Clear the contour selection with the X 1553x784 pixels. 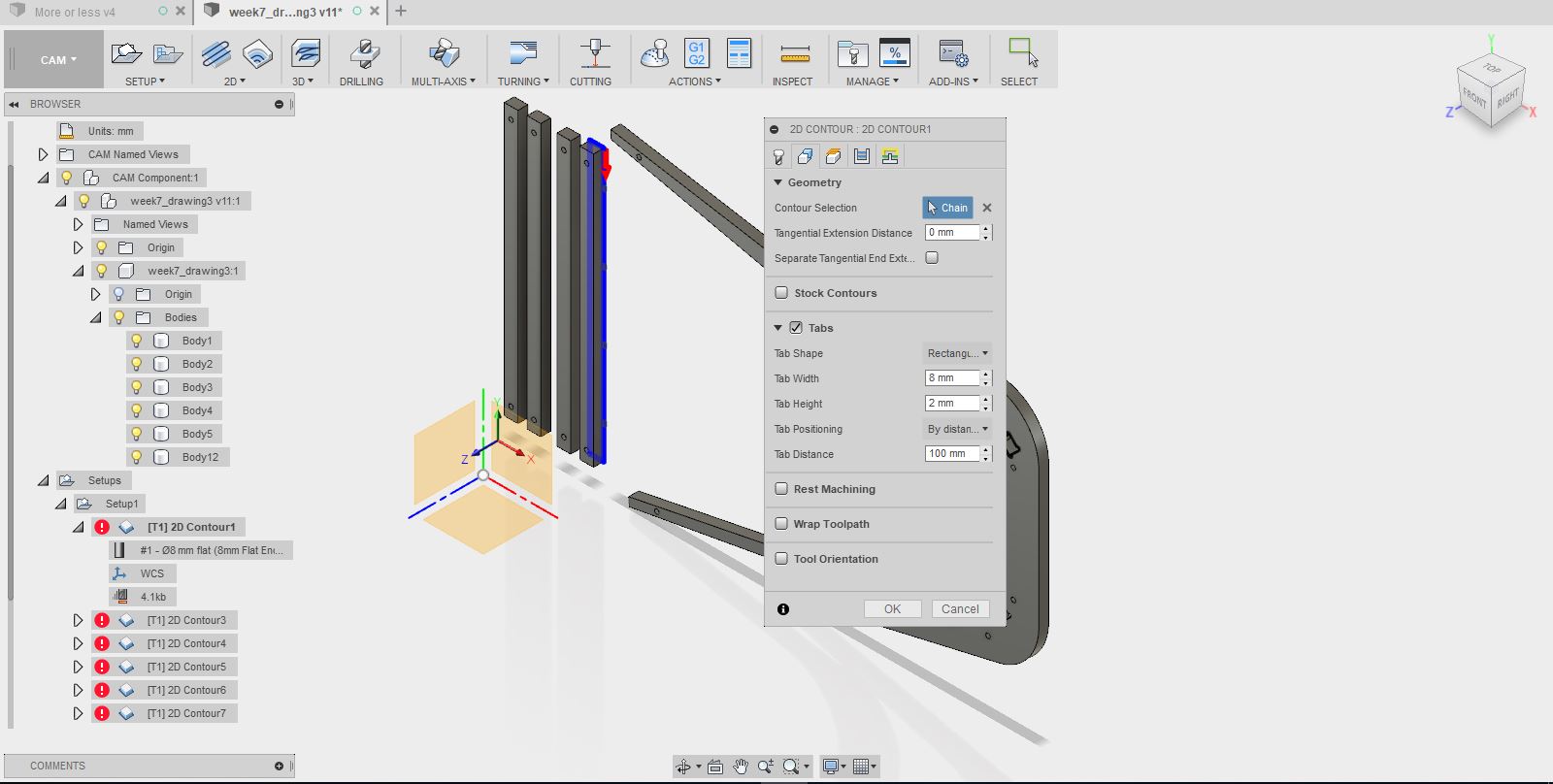(x=987, y=208)
